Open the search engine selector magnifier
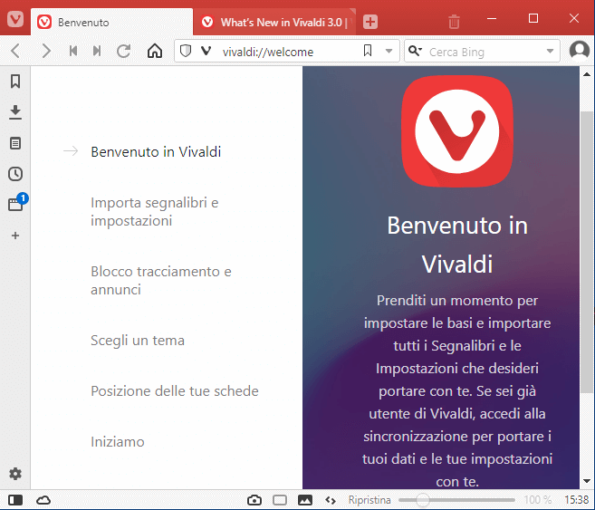The image size is (595, 510). (415, 51)
